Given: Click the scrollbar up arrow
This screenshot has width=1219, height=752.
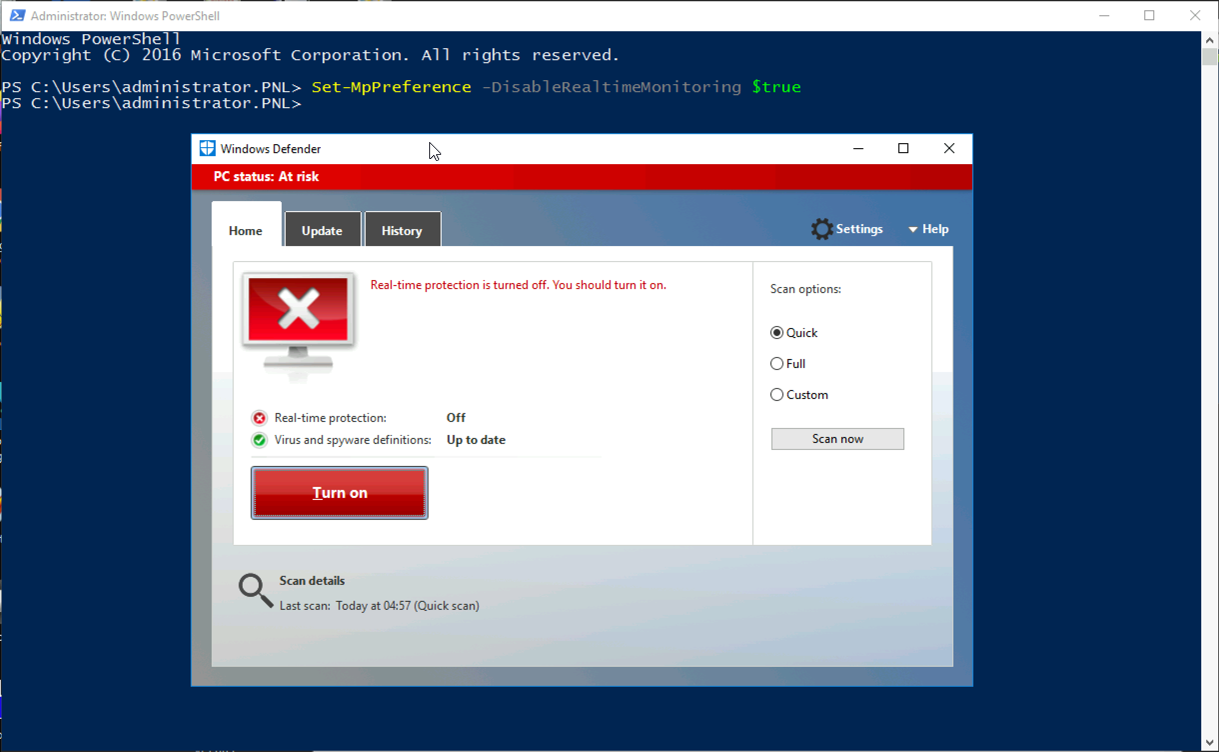Looking at the screenshot, I should 1209,38.
